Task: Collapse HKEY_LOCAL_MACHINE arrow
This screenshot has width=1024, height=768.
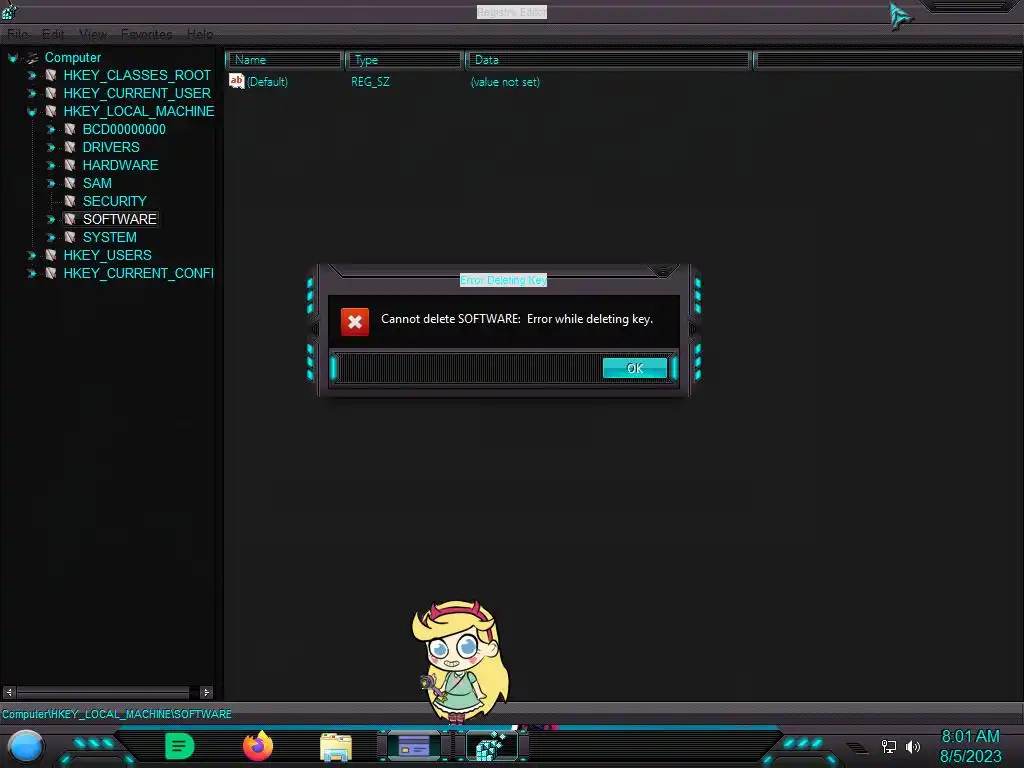Action: click(x=31, y=112)
